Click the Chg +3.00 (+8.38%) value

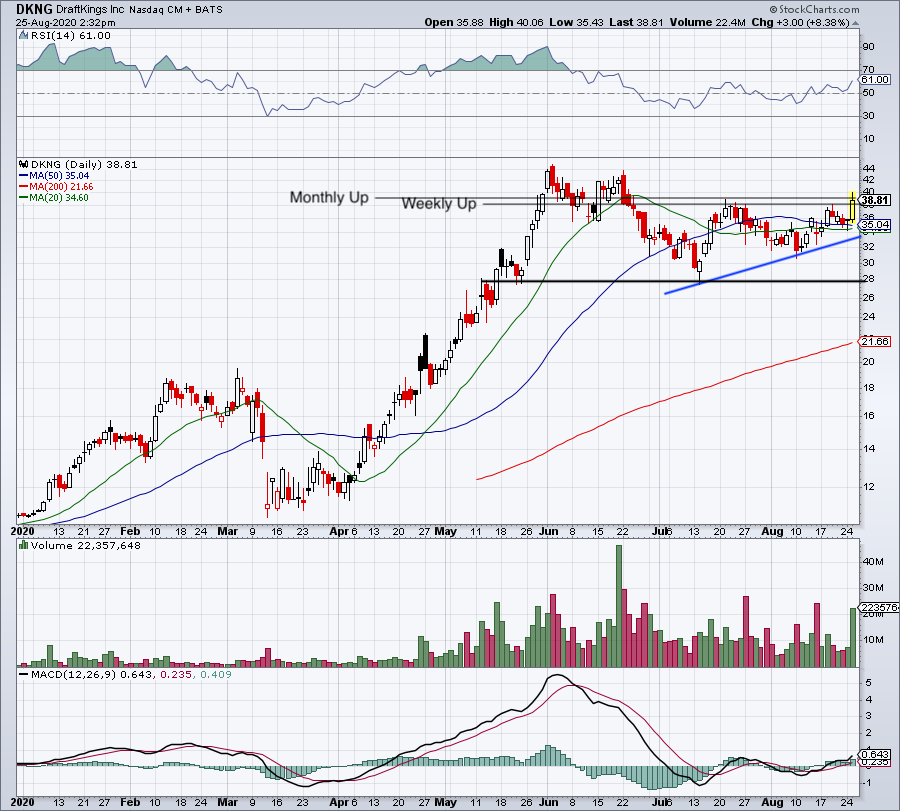[x=800, y=22]
